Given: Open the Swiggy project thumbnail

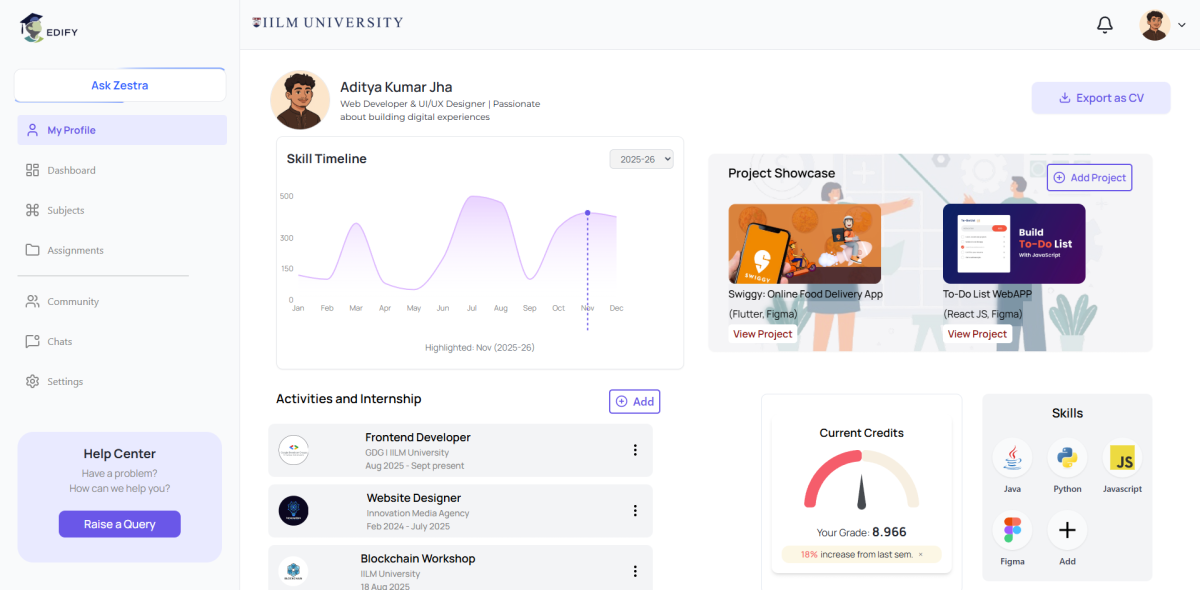Looking at the screenshot, I should 804,244.
